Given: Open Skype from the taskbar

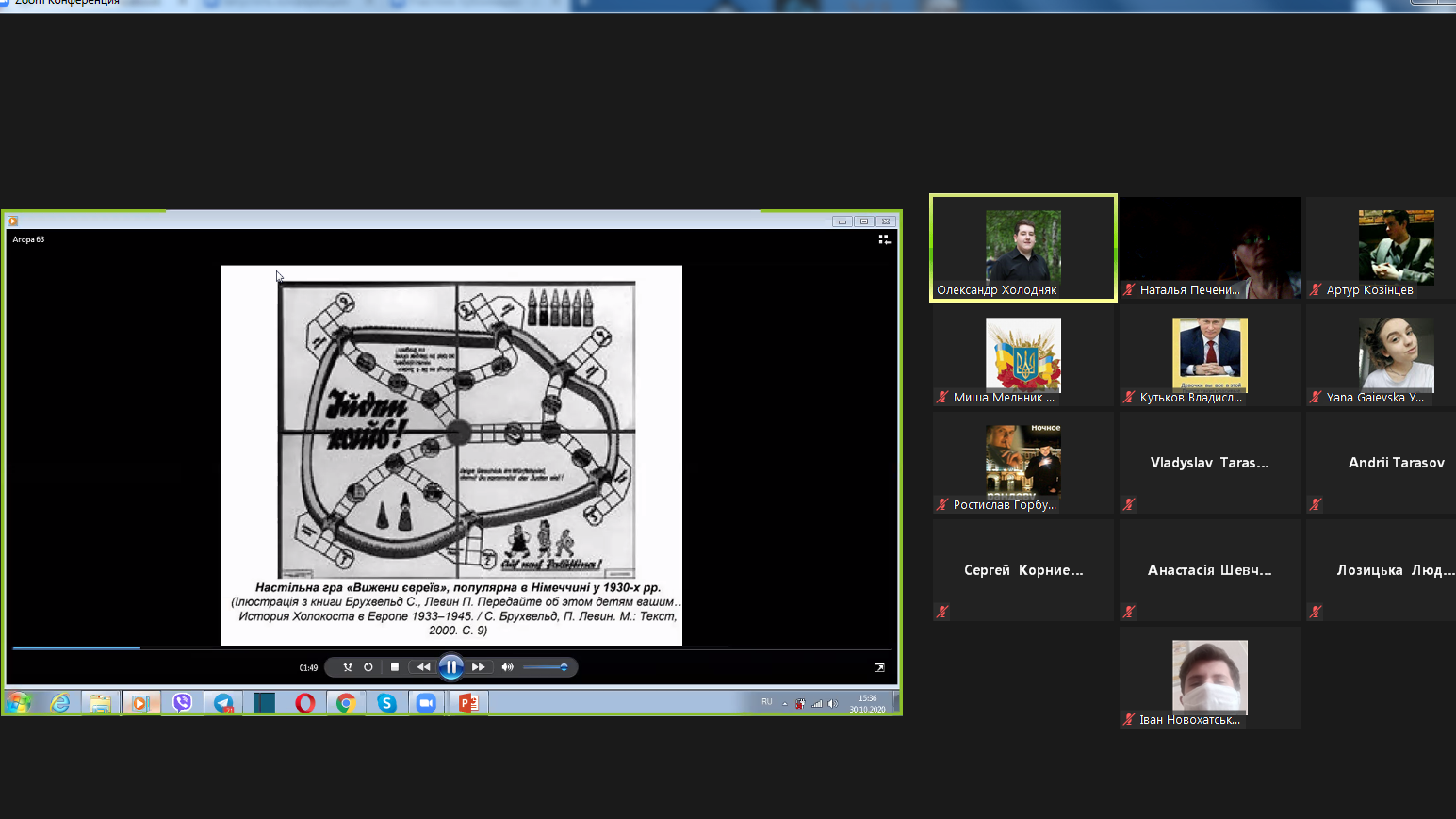Looking at the screenshot, I should [386, 703].
